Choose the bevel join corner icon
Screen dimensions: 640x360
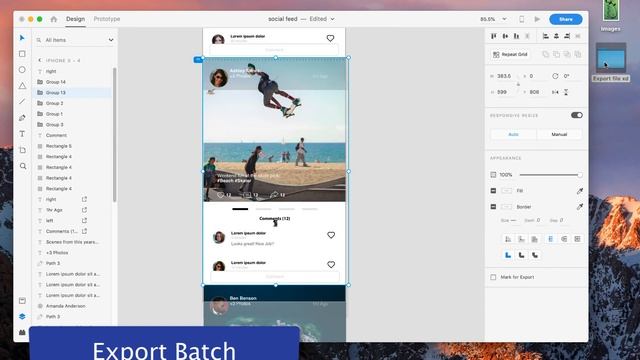(x=535, y=255)
